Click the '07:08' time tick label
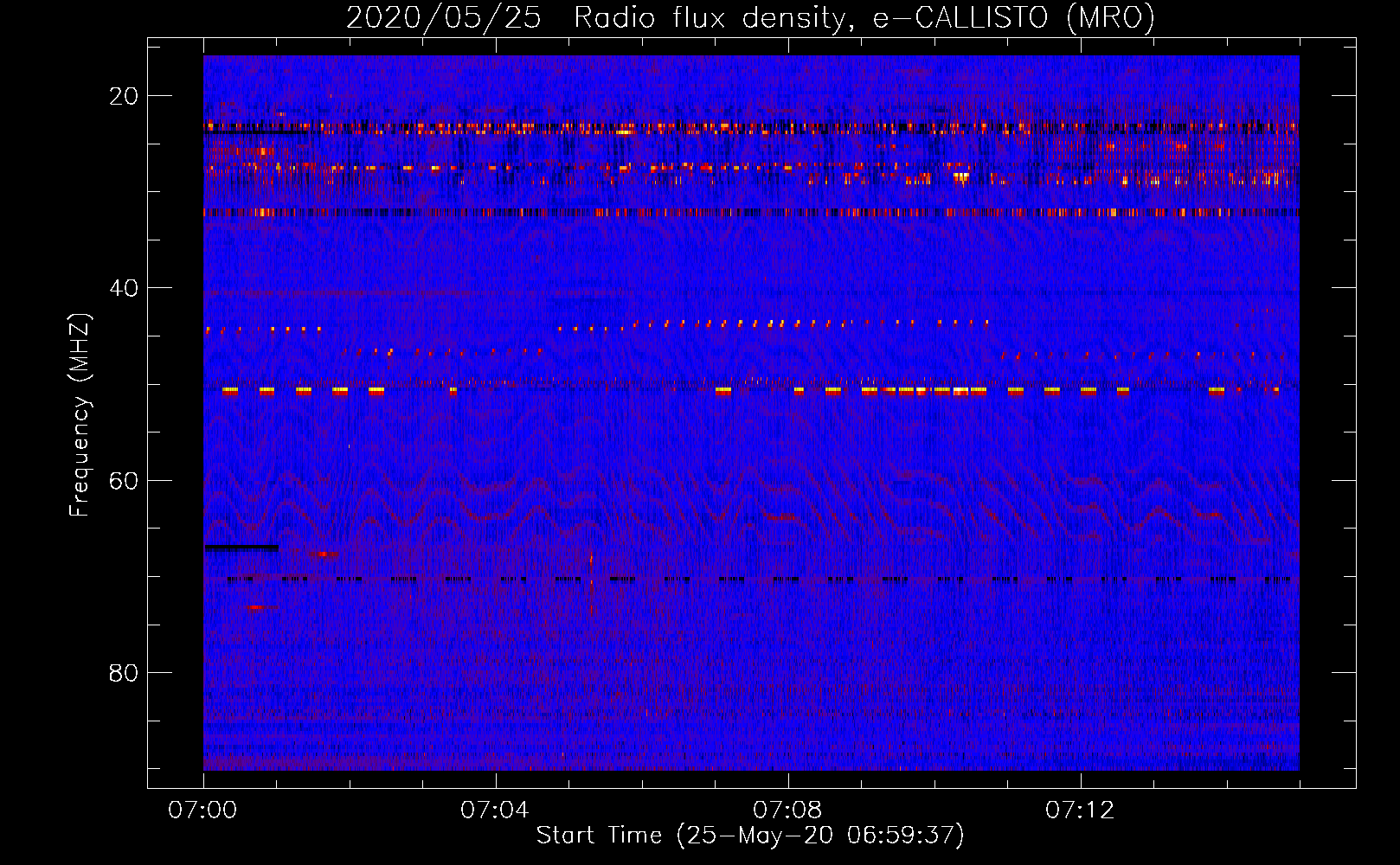Screen dimensions: 1400x865 (x=787, y=811)
